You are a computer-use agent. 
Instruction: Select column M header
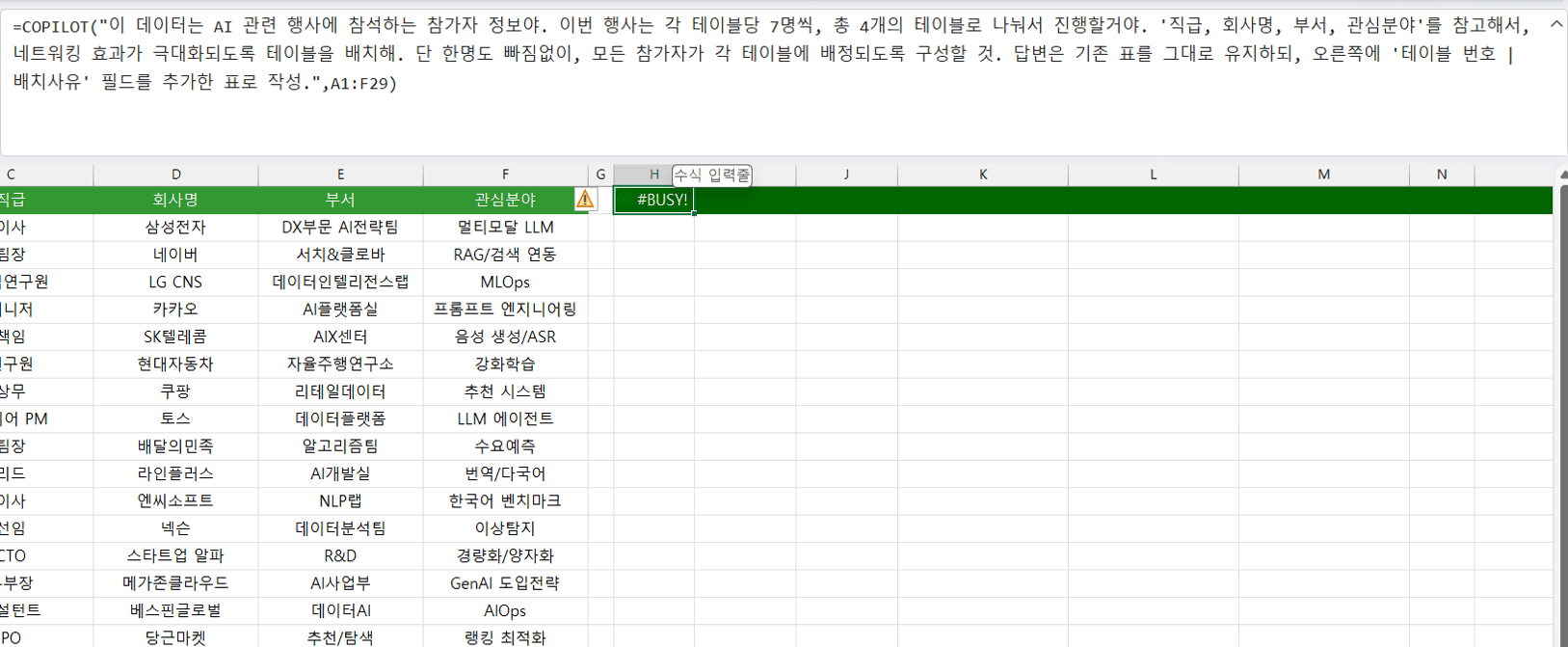(x=1323, y=175)
